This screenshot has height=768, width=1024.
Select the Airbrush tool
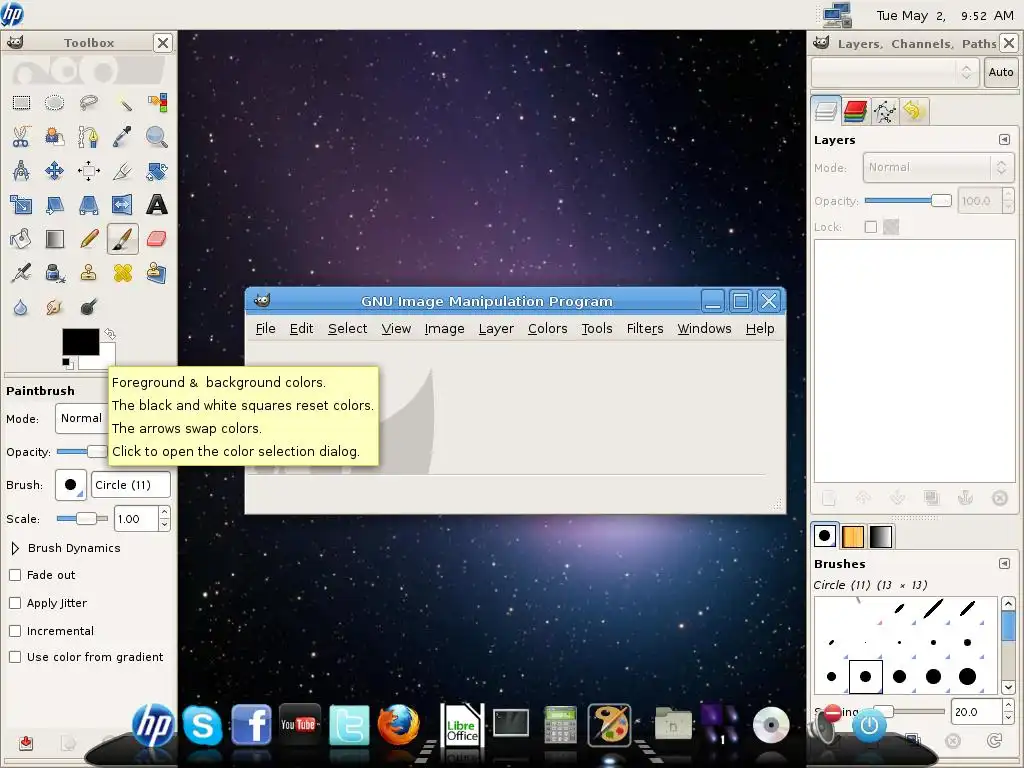point(21,273)
